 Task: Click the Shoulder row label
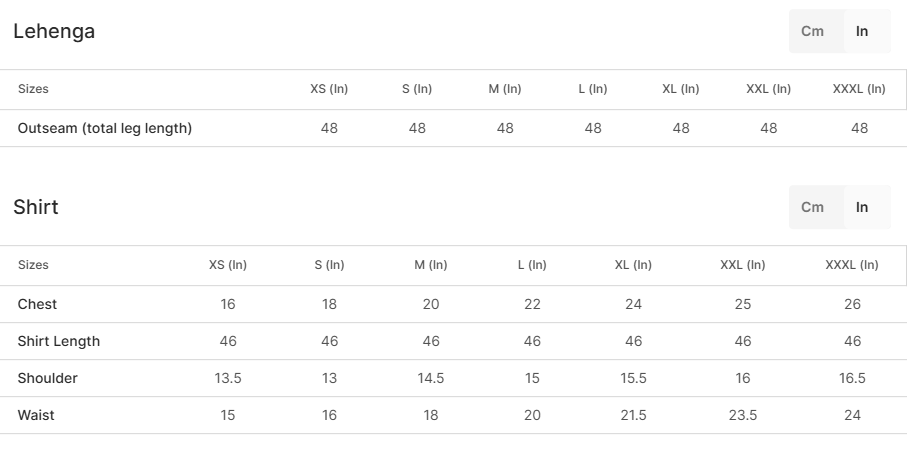[47, 378]
